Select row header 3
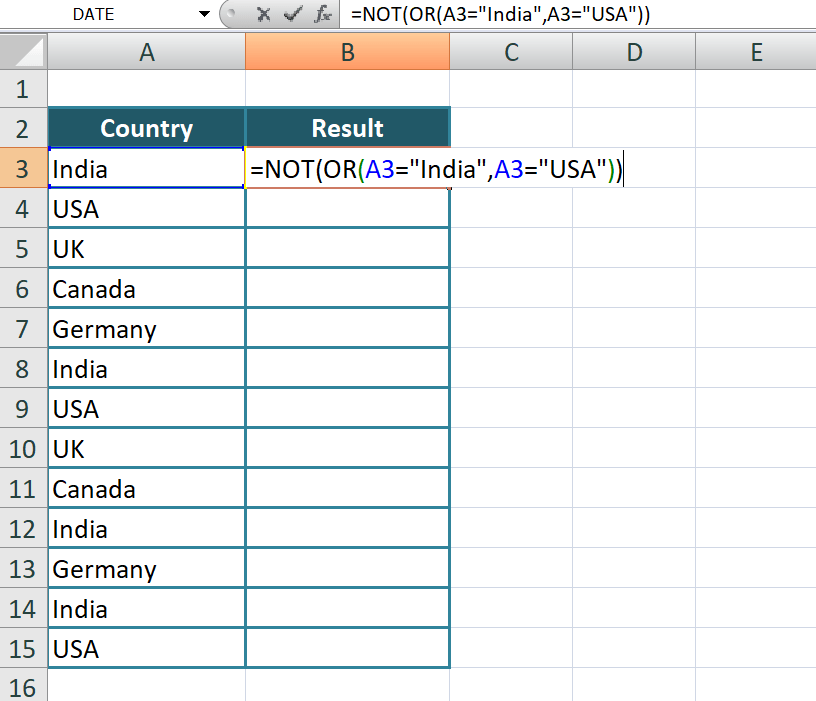816x701 pixels. click(23, 168)
